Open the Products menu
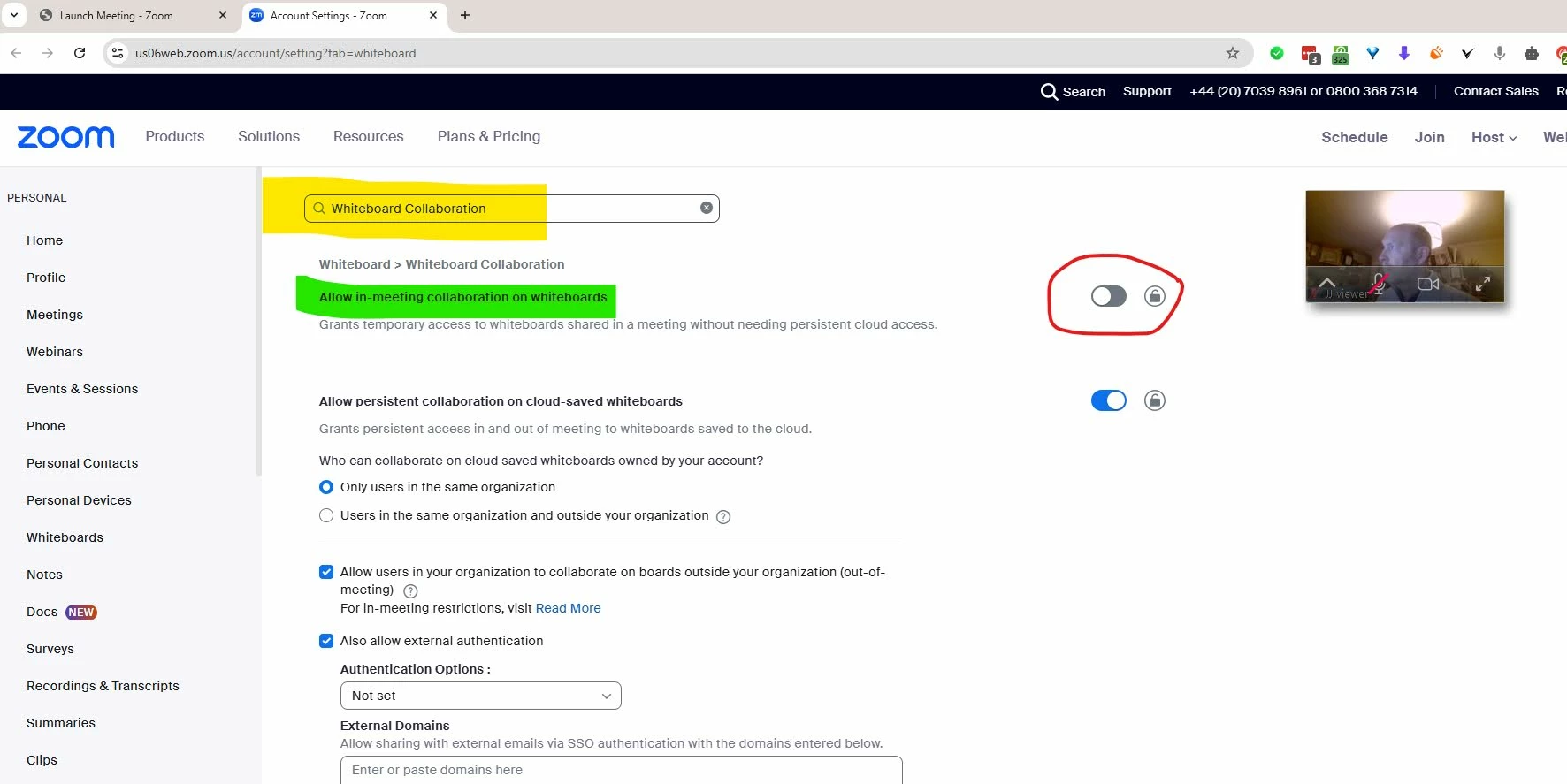The image size is (1567, 784). pyautogui.click(x=175, y=136)
